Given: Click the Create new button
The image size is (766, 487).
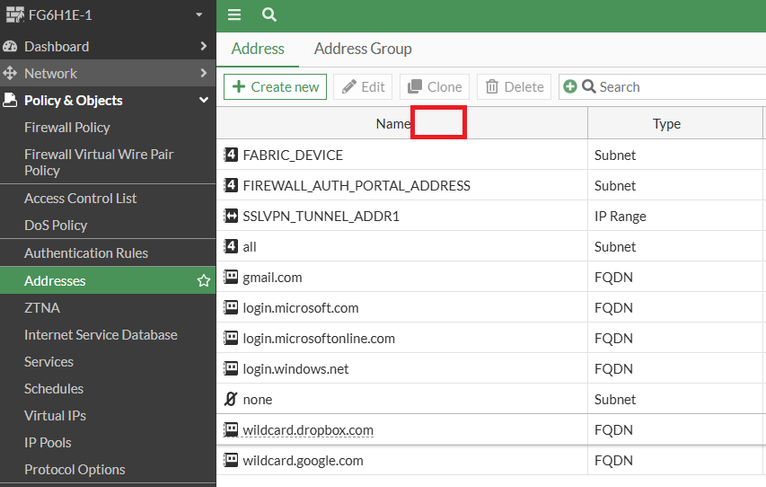Looking at the screenshot, I should [275, 87].
